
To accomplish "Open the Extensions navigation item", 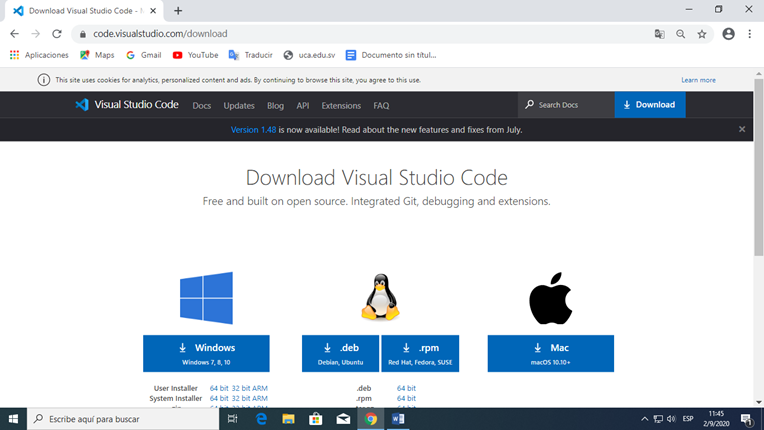I will pos(341,106).
